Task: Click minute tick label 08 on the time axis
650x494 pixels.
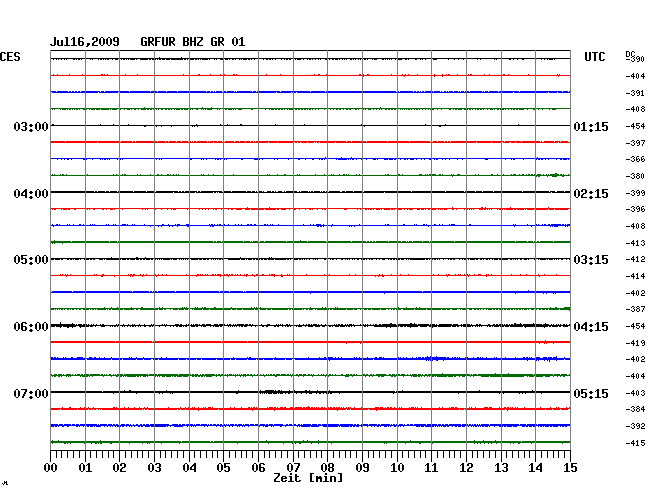Action: coord(327,468)
